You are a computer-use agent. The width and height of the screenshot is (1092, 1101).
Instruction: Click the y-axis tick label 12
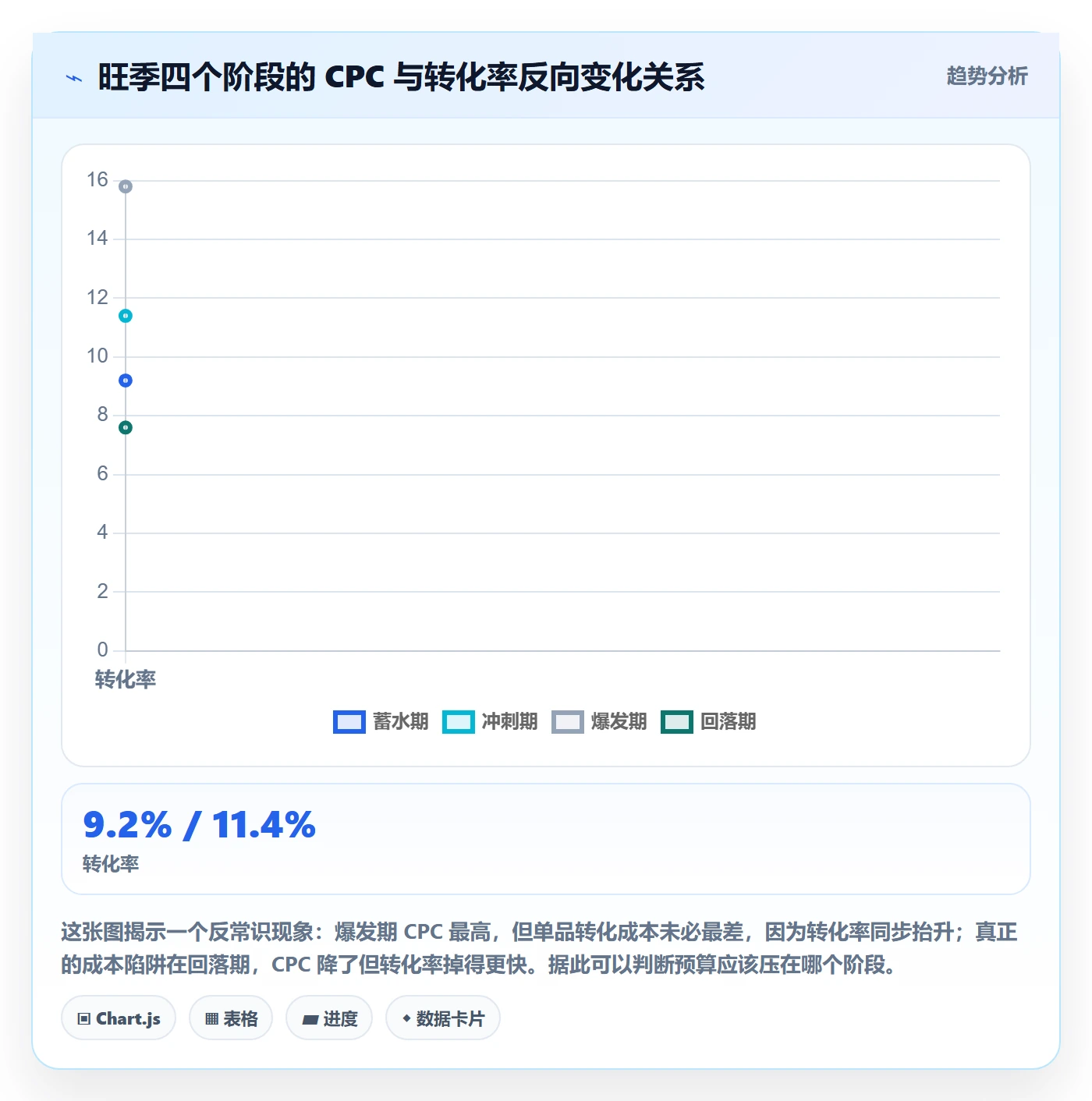[97, 297]
